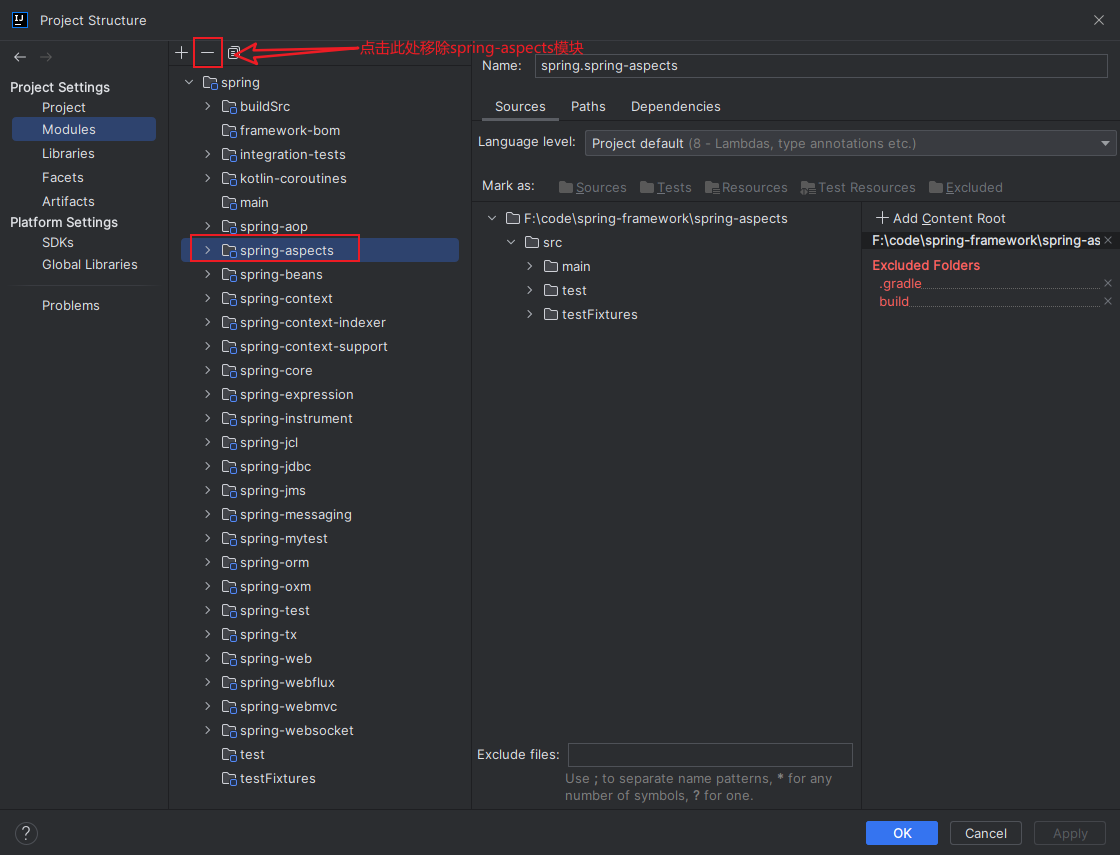Collapse the spring-aspects content root
The image size is (1120, 855).
492,218
